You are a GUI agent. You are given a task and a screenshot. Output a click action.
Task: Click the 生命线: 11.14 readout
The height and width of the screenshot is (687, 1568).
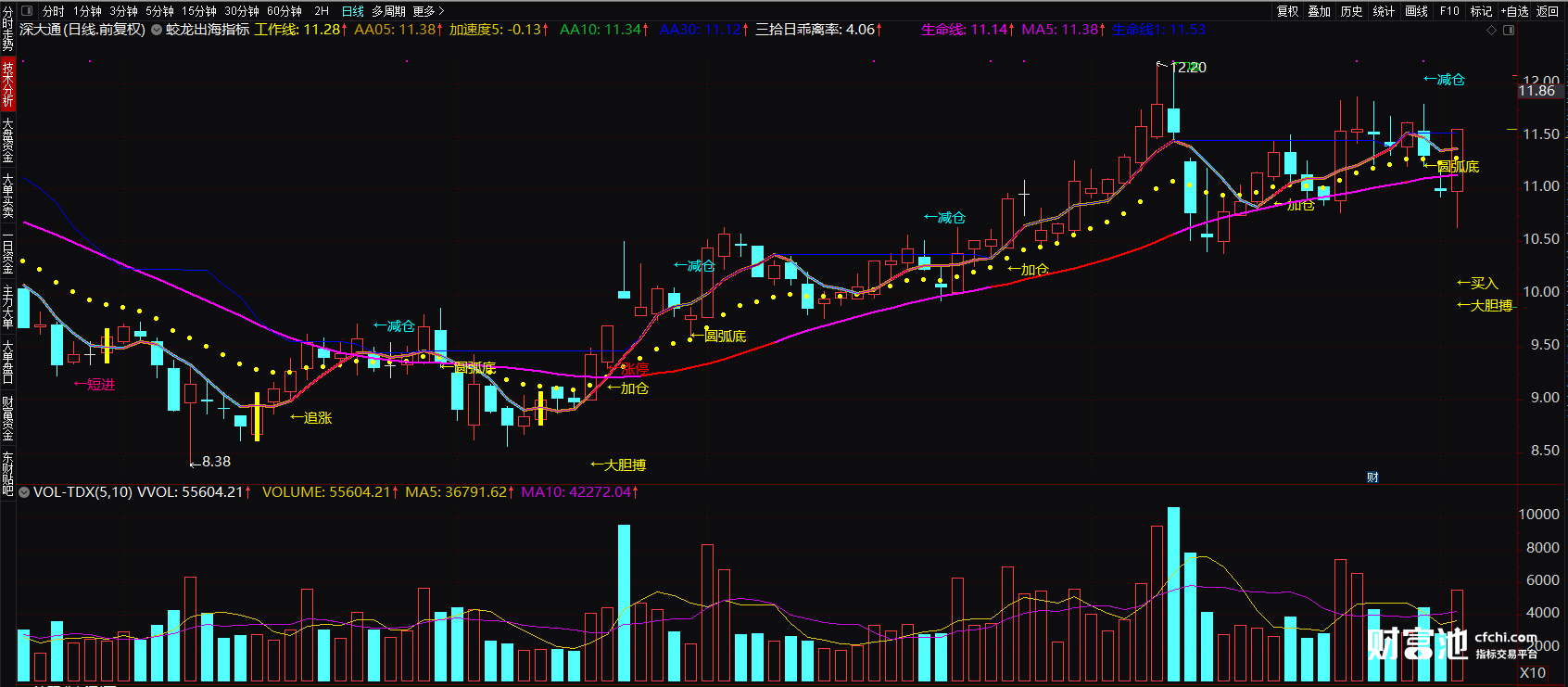(x=967, y=30)
